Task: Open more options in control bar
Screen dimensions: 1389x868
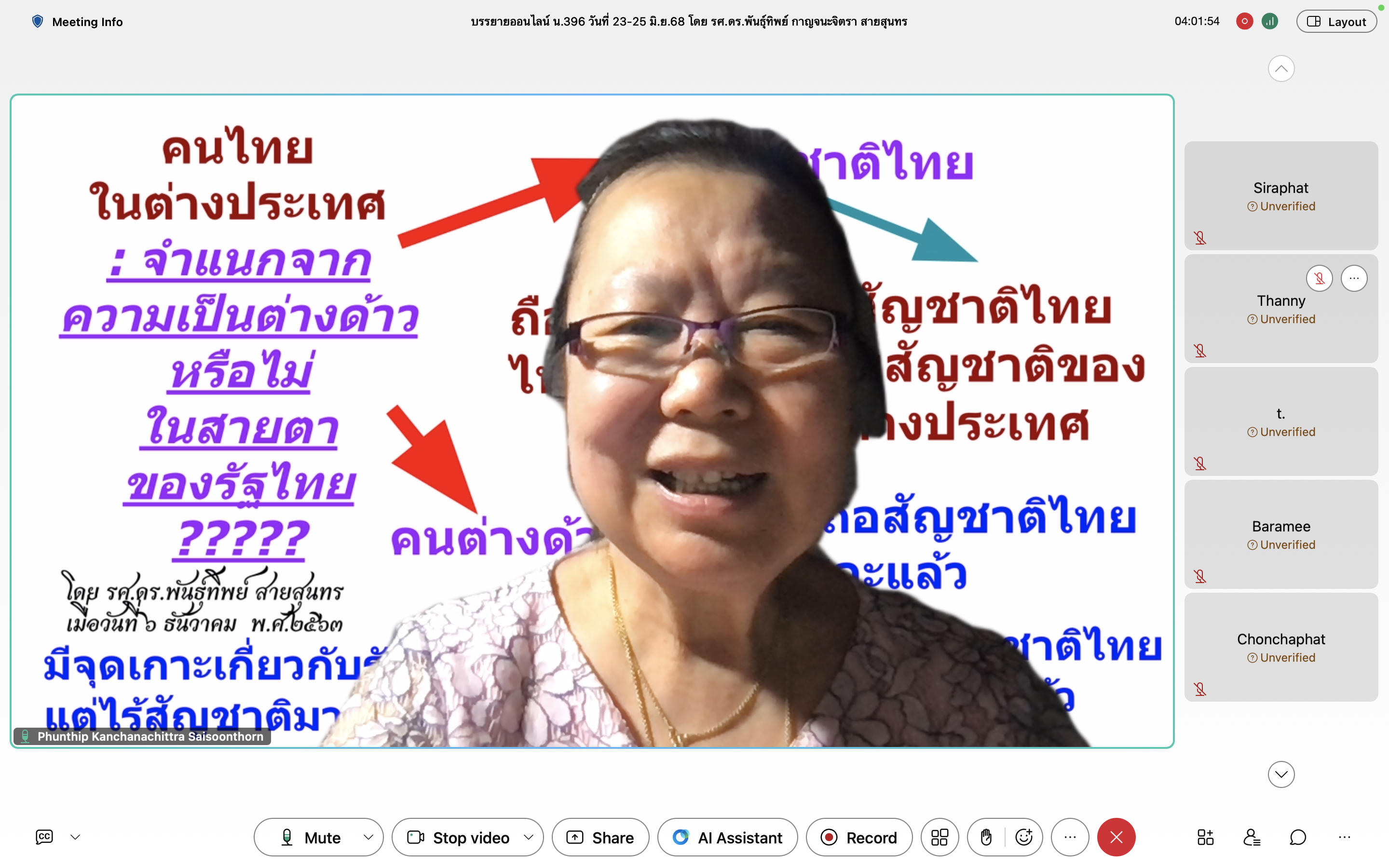Action: 1070,838
